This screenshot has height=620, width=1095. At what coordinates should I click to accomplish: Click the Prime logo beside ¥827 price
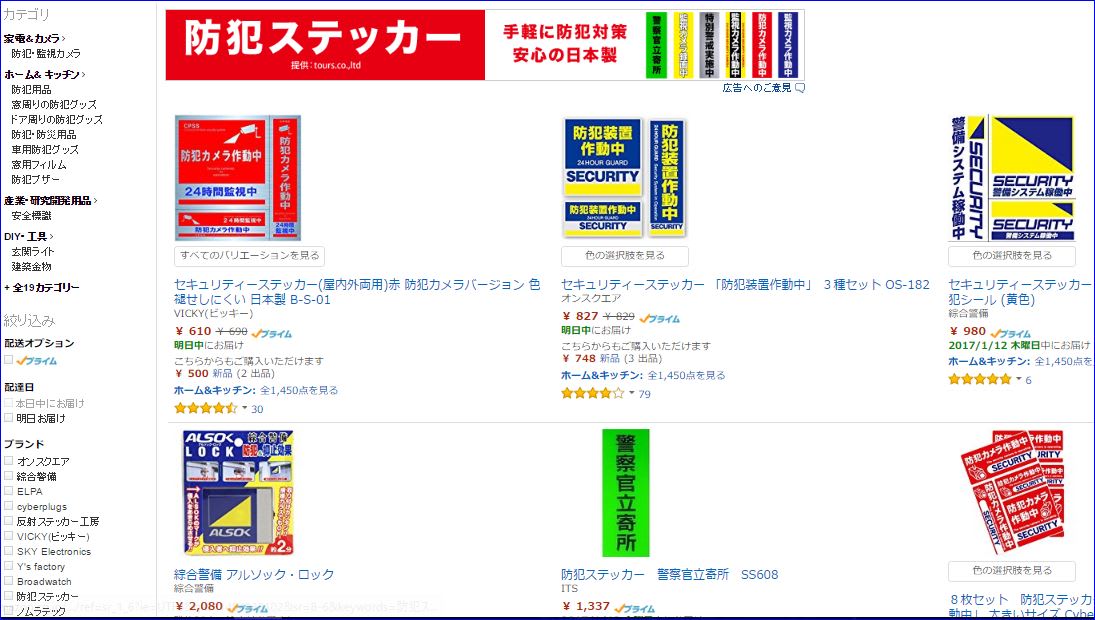(x=659, y=318)
